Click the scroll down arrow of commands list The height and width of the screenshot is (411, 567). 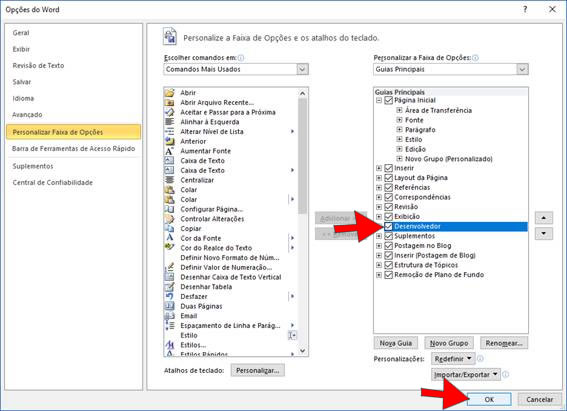(x=303, y=351)
